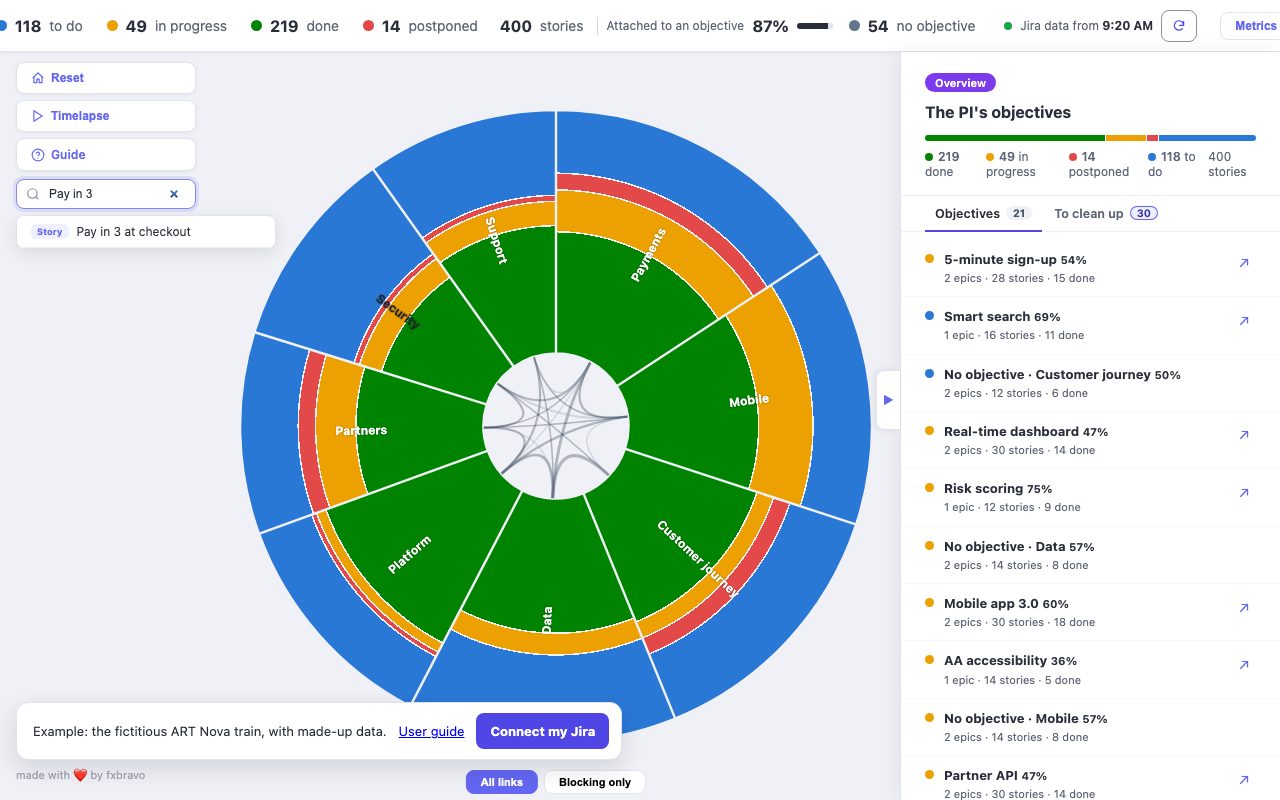The width and height of the screenshot is (1280, 800).
Task: Clear the search field with X
Action: (174, 194)
